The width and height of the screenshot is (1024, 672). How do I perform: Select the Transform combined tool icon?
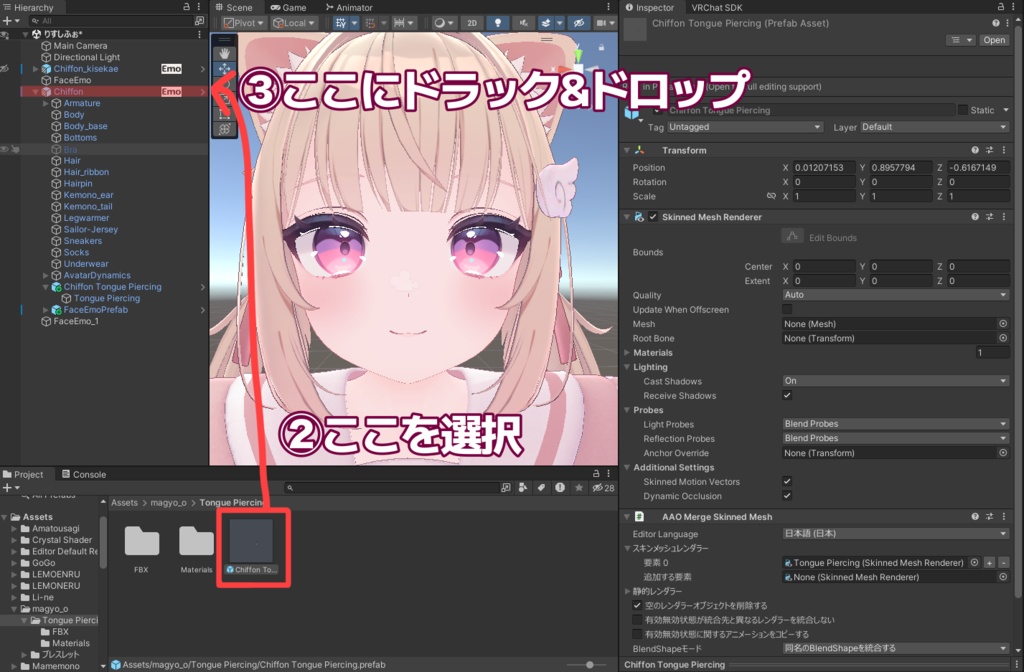click(224, 129)
